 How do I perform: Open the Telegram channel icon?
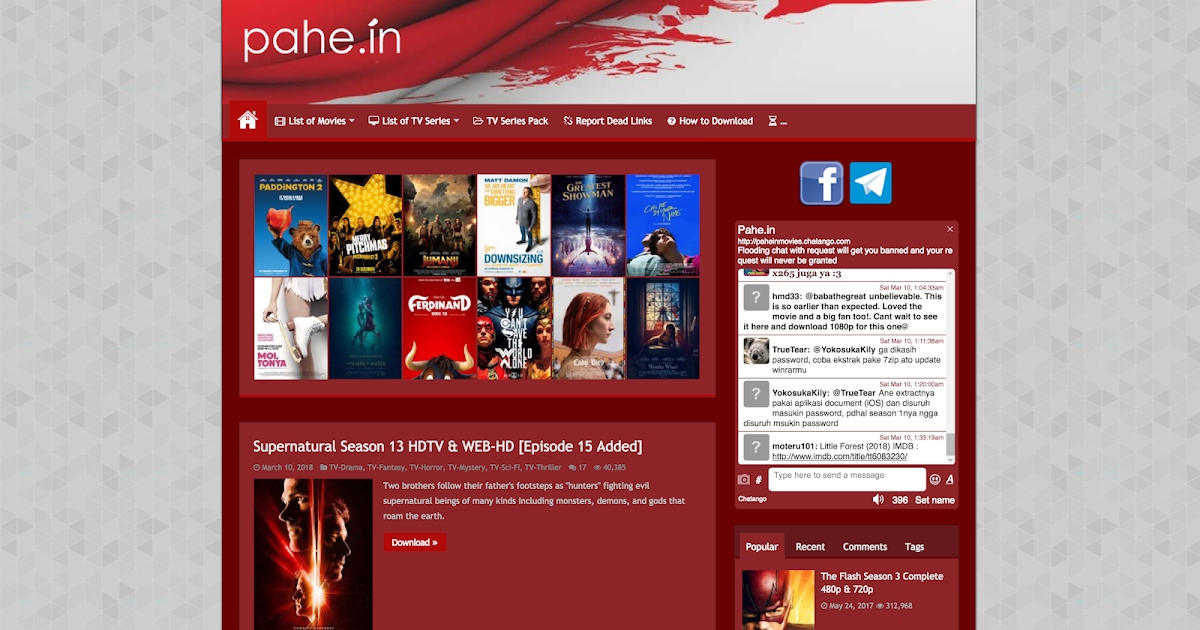point(871,183)
